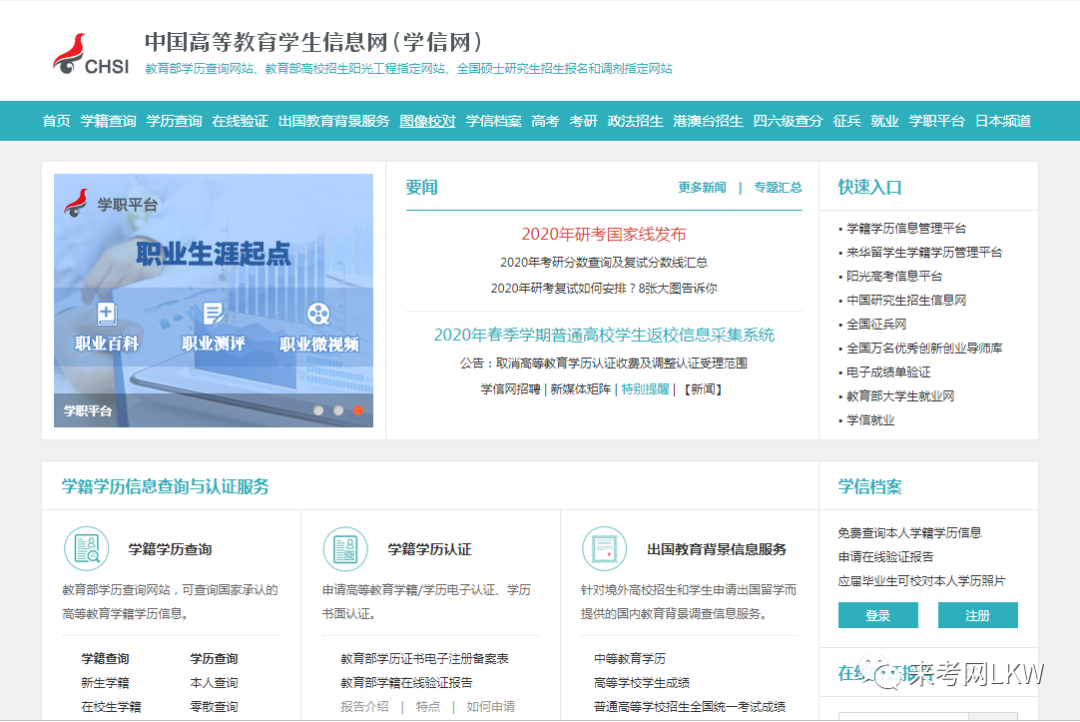
Task: Click 学信网招聘 link
Action: (510, 389)
